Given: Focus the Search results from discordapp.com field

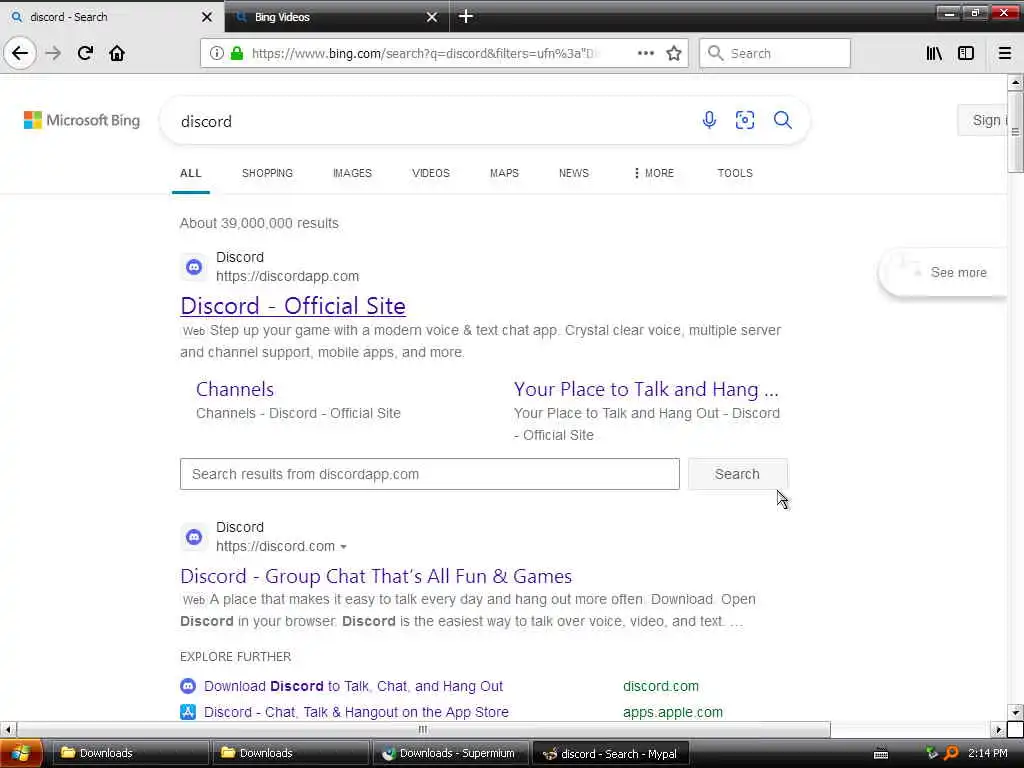Looking at the screenshot, I should 430,474.
